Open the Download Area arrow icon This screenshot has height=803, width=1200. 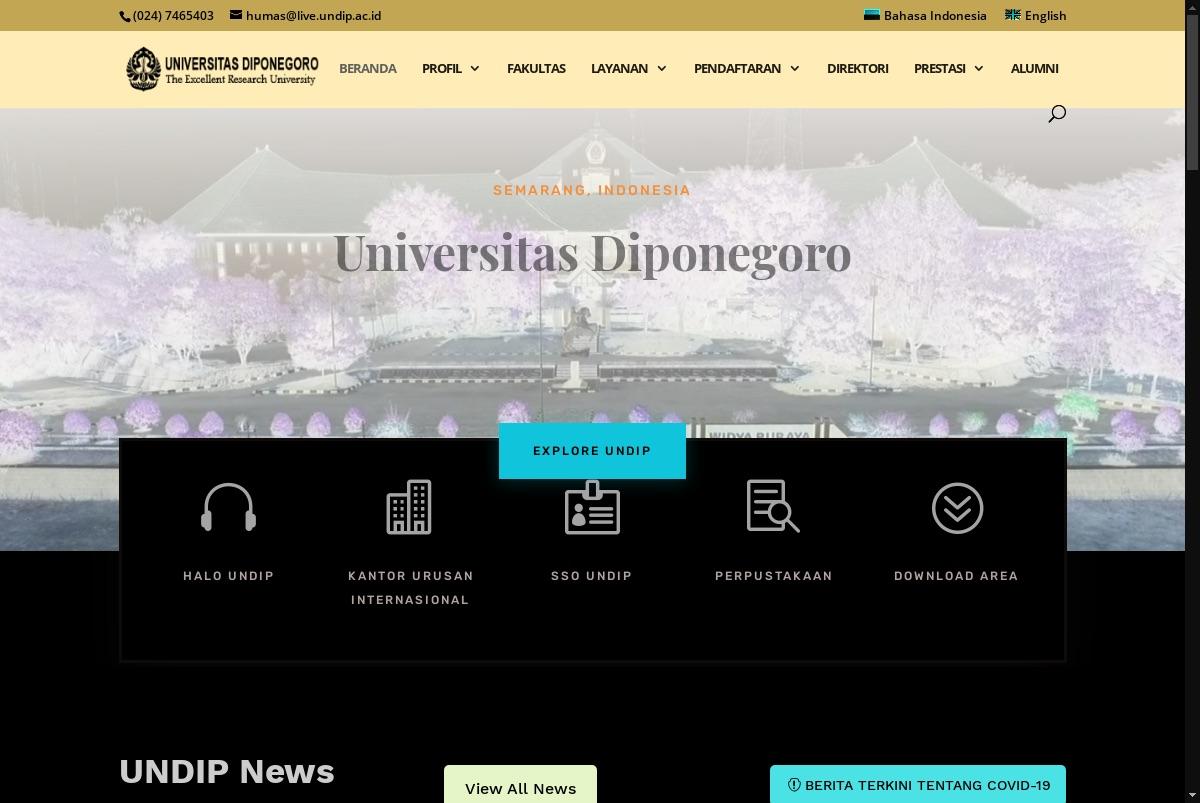click(x=957, y=508)
